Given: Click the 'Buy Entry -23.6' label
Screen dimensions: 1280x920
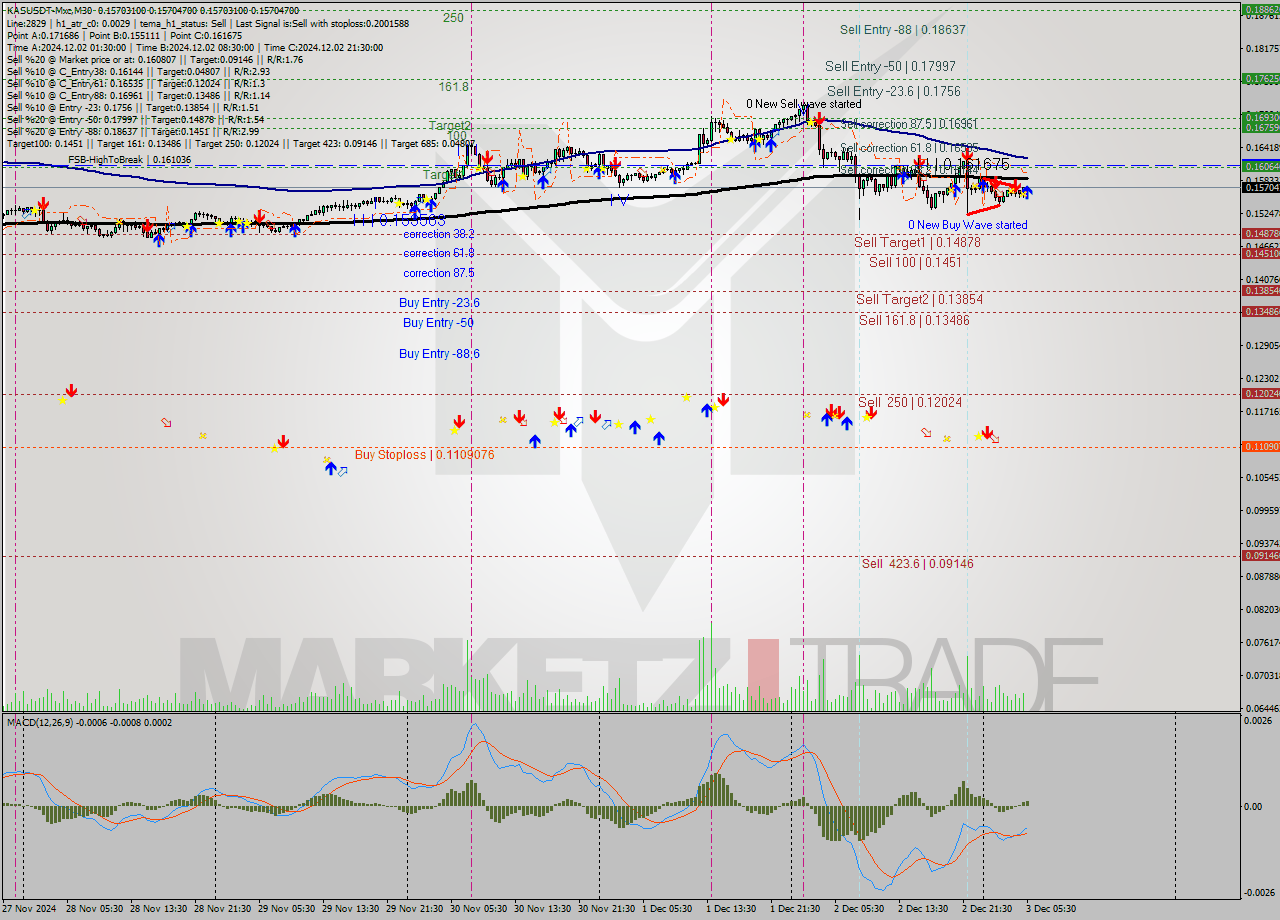Looking at the screenshot, I should point(439,302).
